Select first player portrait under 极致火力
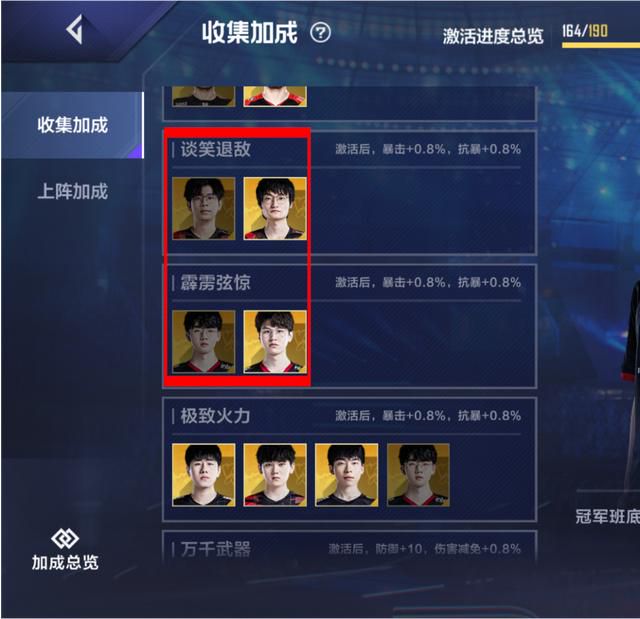 point(204,475)
